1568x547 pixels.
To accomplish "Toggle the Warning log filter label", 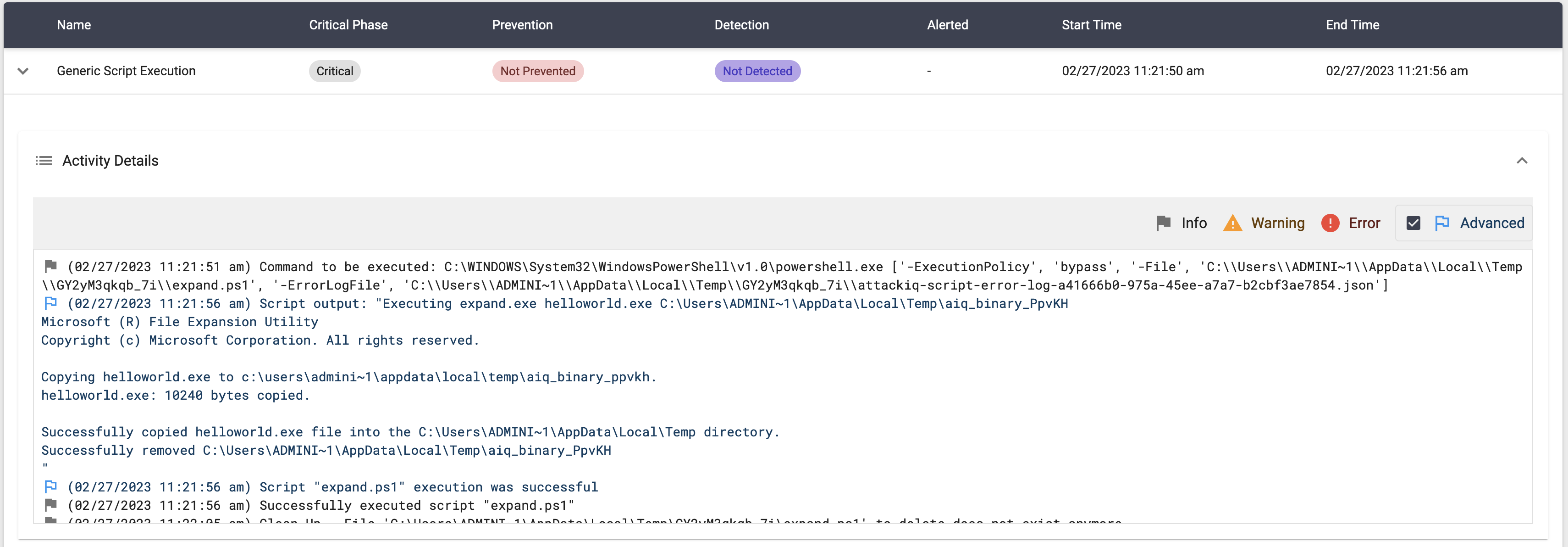I will point(1278,223).
